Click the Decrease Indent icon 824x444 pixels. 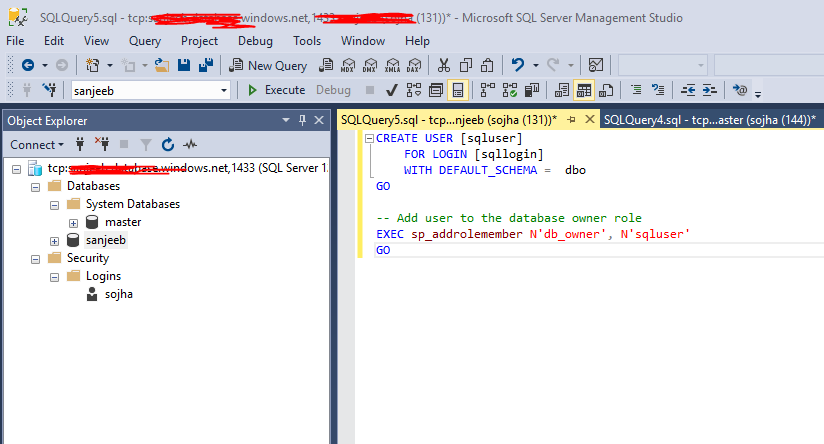688,90
